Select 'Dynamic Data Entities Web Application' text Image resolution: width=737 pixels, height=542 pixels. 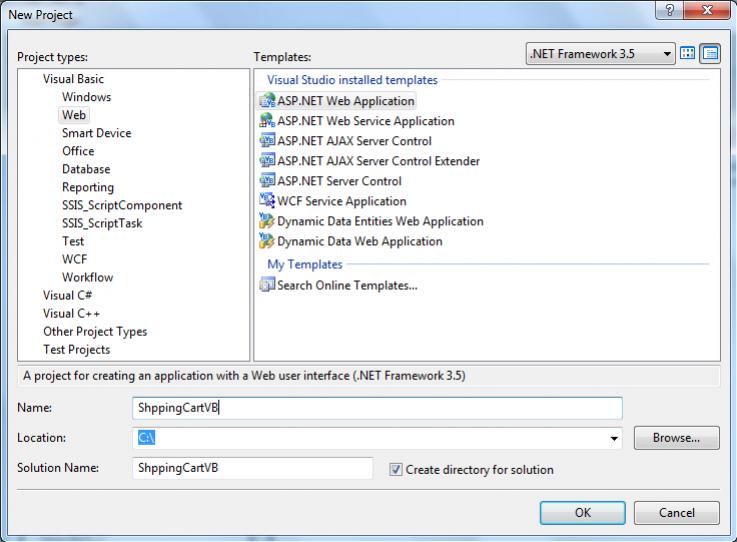click(x=380, y=221)
